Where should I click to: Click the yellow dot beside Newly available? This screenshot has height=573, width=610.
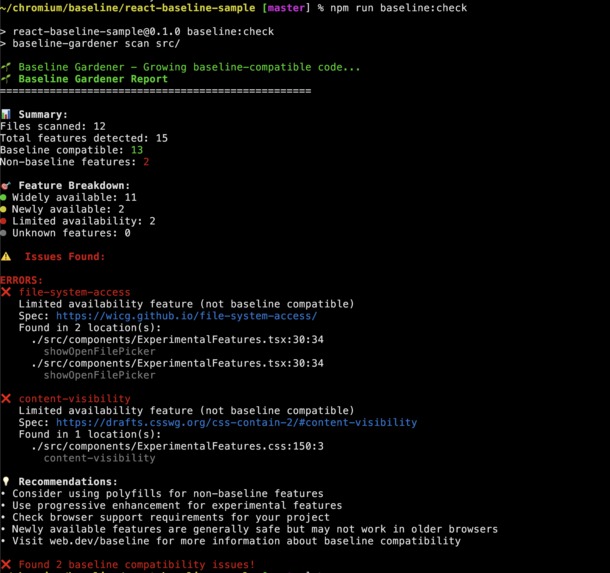(3, 209)
